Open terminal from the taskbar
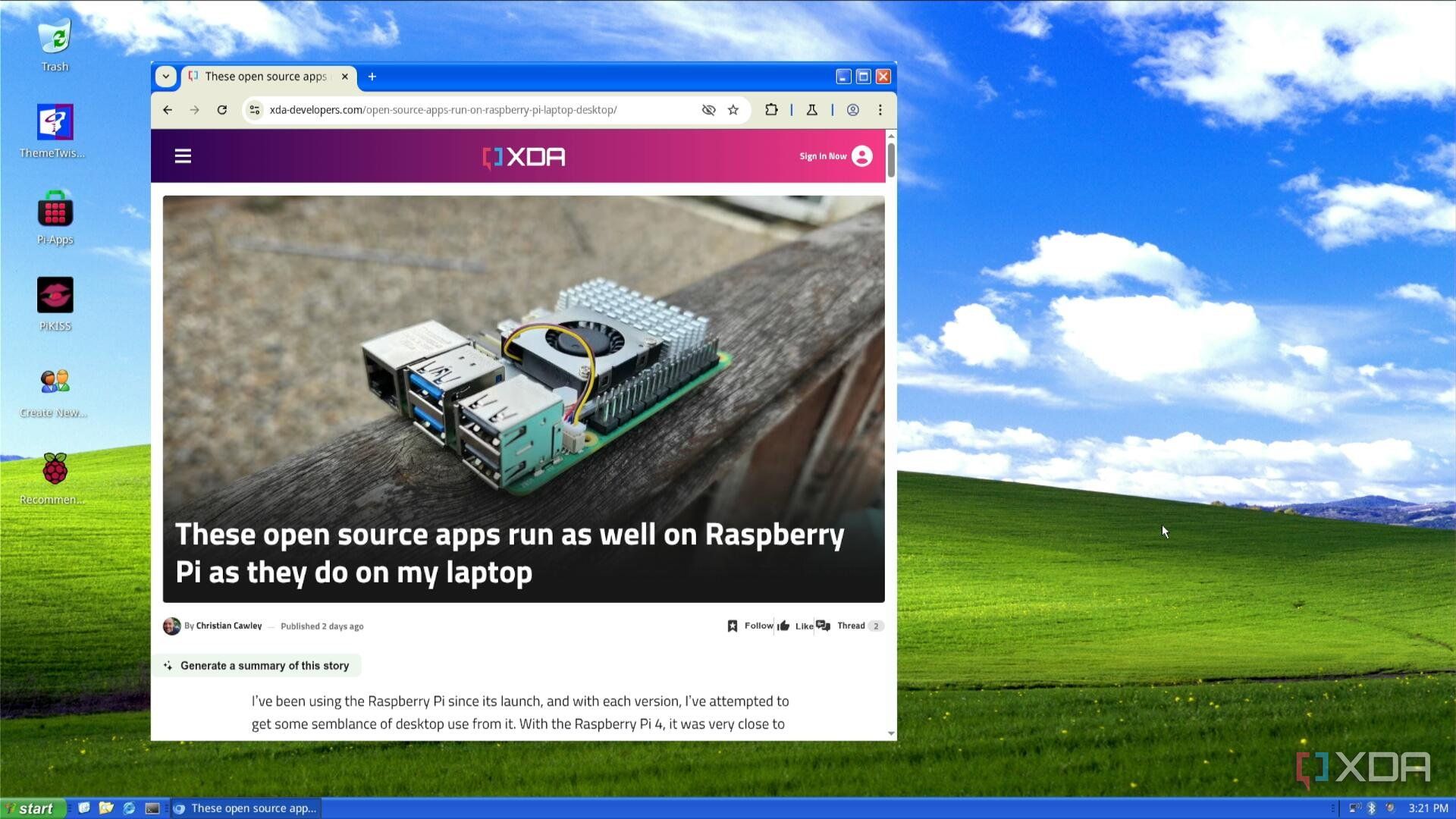This screenshot has width=1456, height=819. click(152, 808)
